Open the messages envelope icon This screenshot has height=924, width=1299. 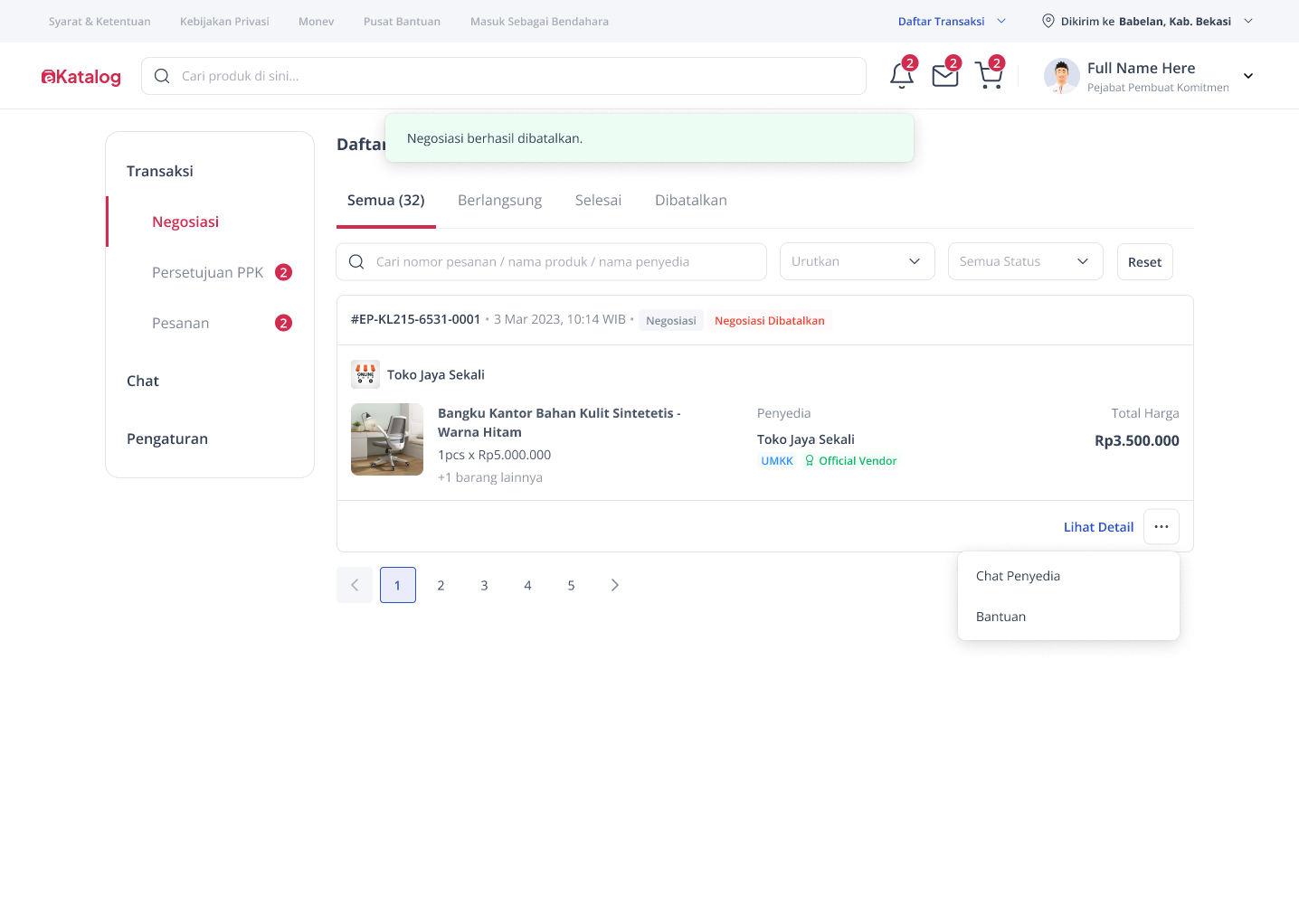click(944, 75)
